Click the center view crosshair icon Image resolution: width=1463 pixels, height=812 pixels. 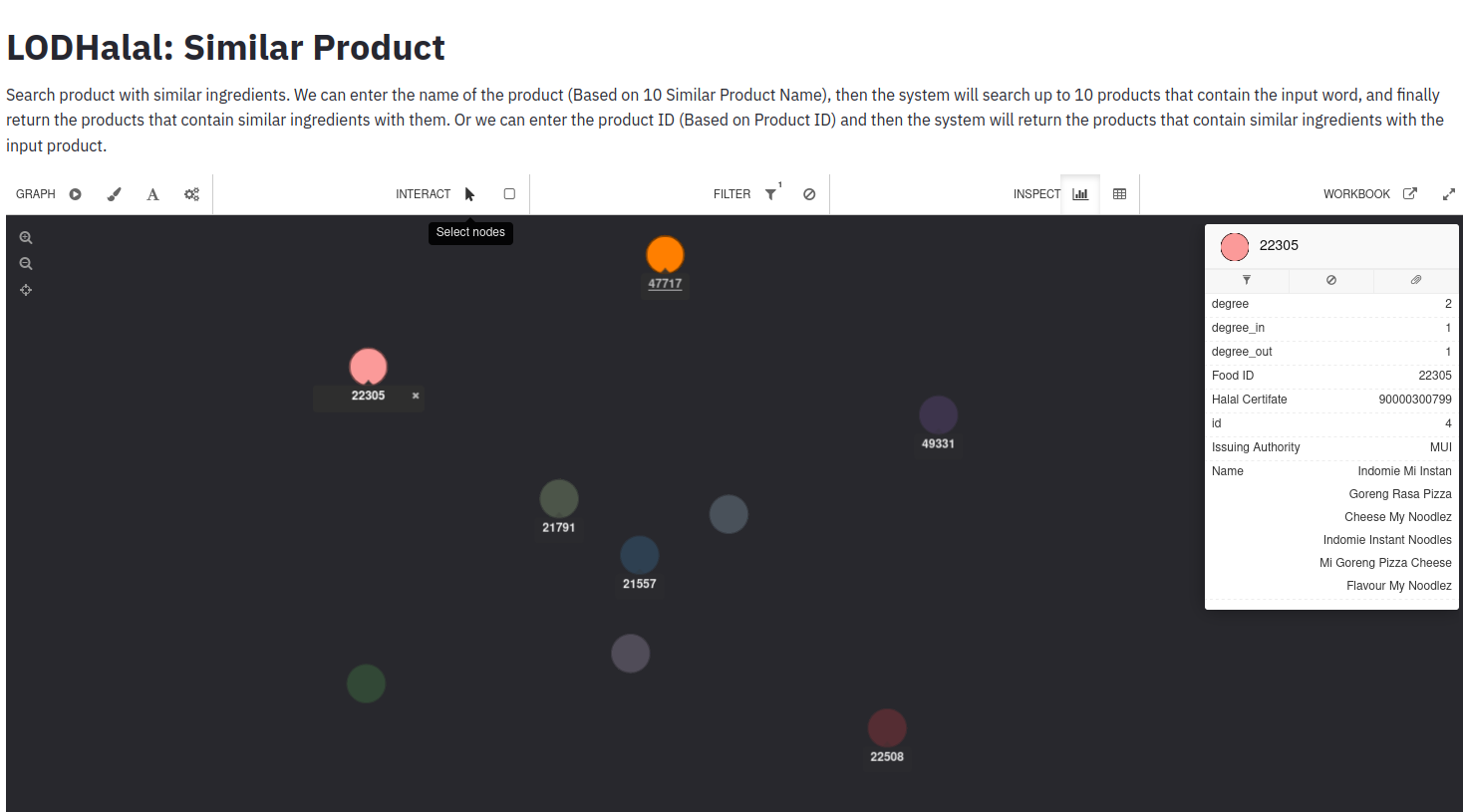26,290
